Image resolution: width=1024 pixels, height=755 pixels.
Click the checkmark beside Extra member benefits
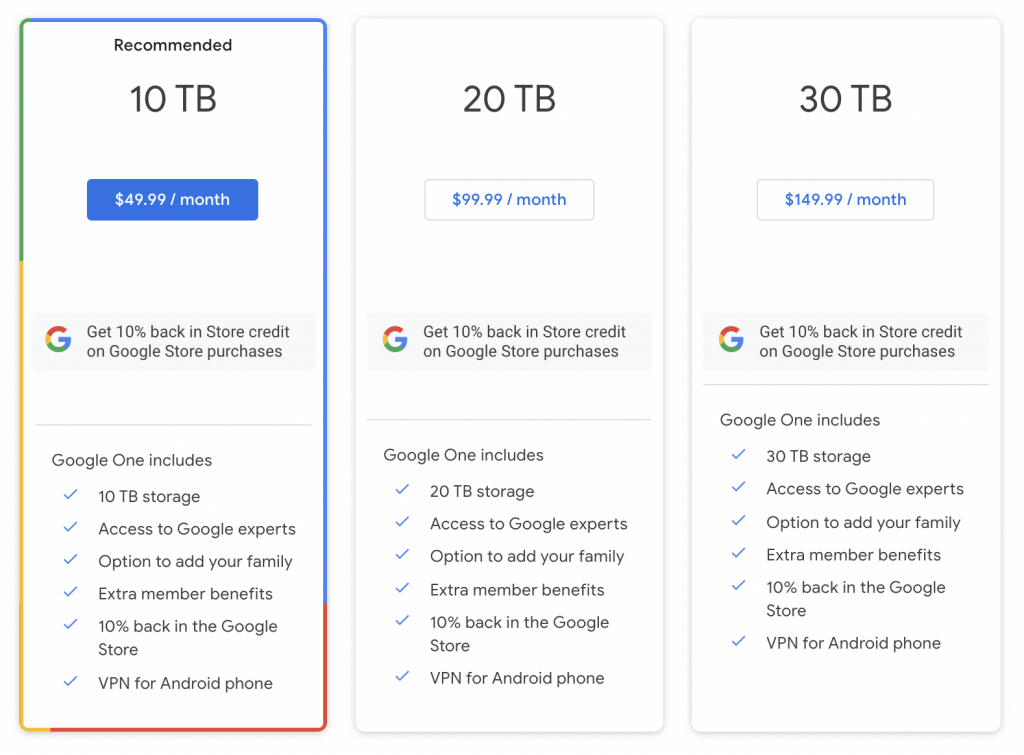(70, 593)
